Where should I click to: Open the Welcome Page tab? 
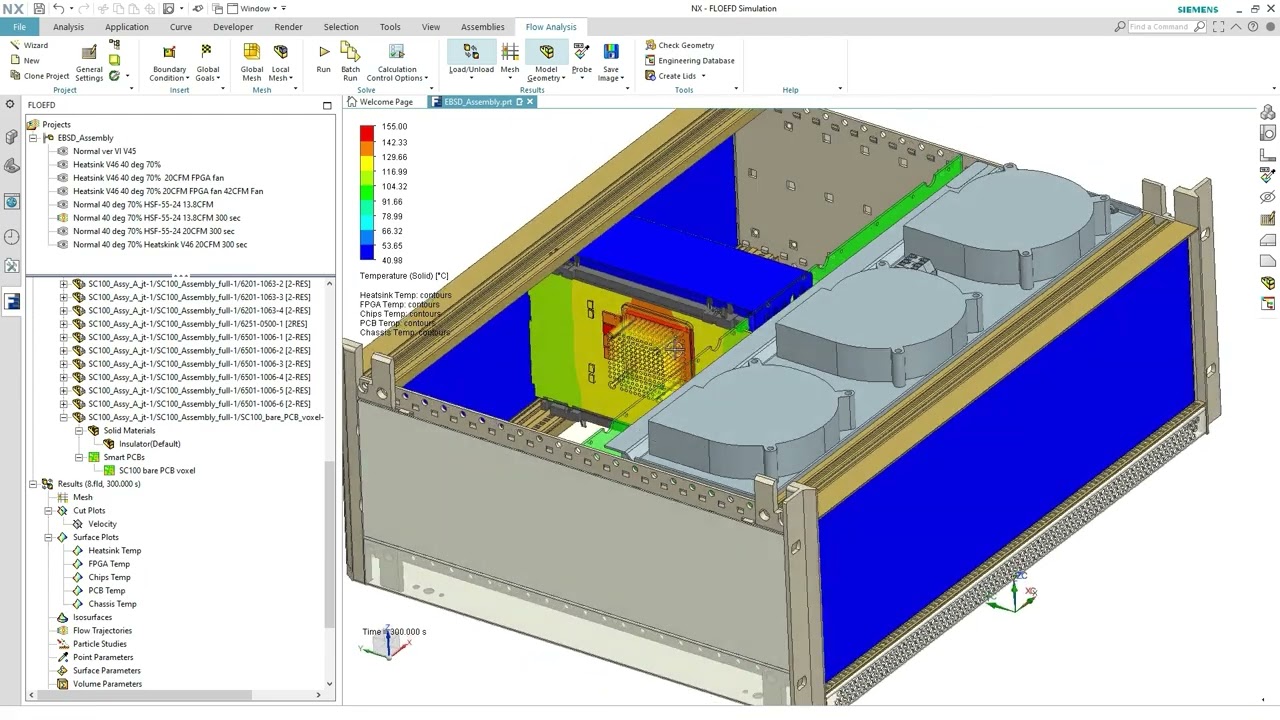pos(379,102)
